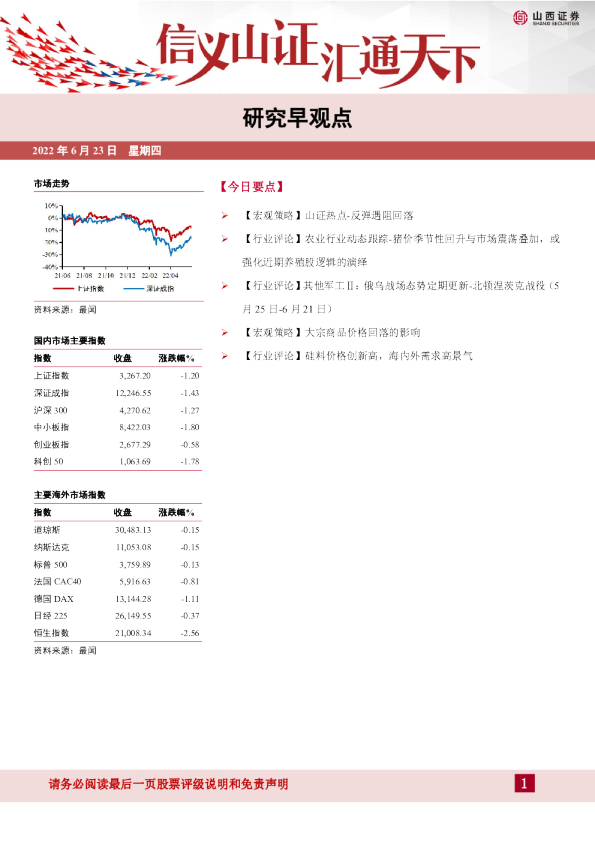Click the 纳斯达克 row in overseas table
Screen dimensions: 595x842
[118, 547]
